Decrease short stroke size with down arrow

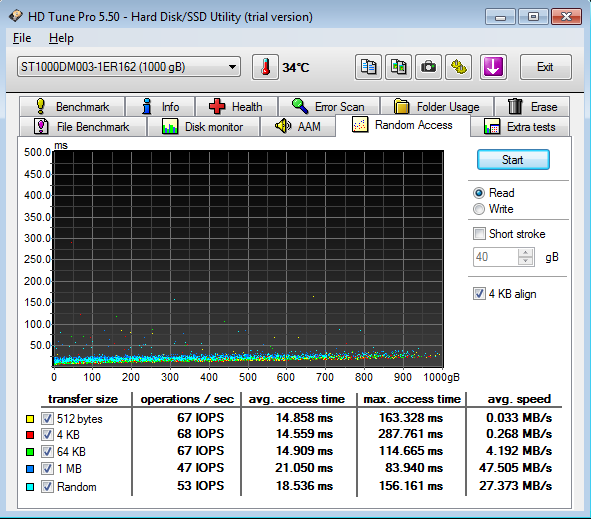525,261
